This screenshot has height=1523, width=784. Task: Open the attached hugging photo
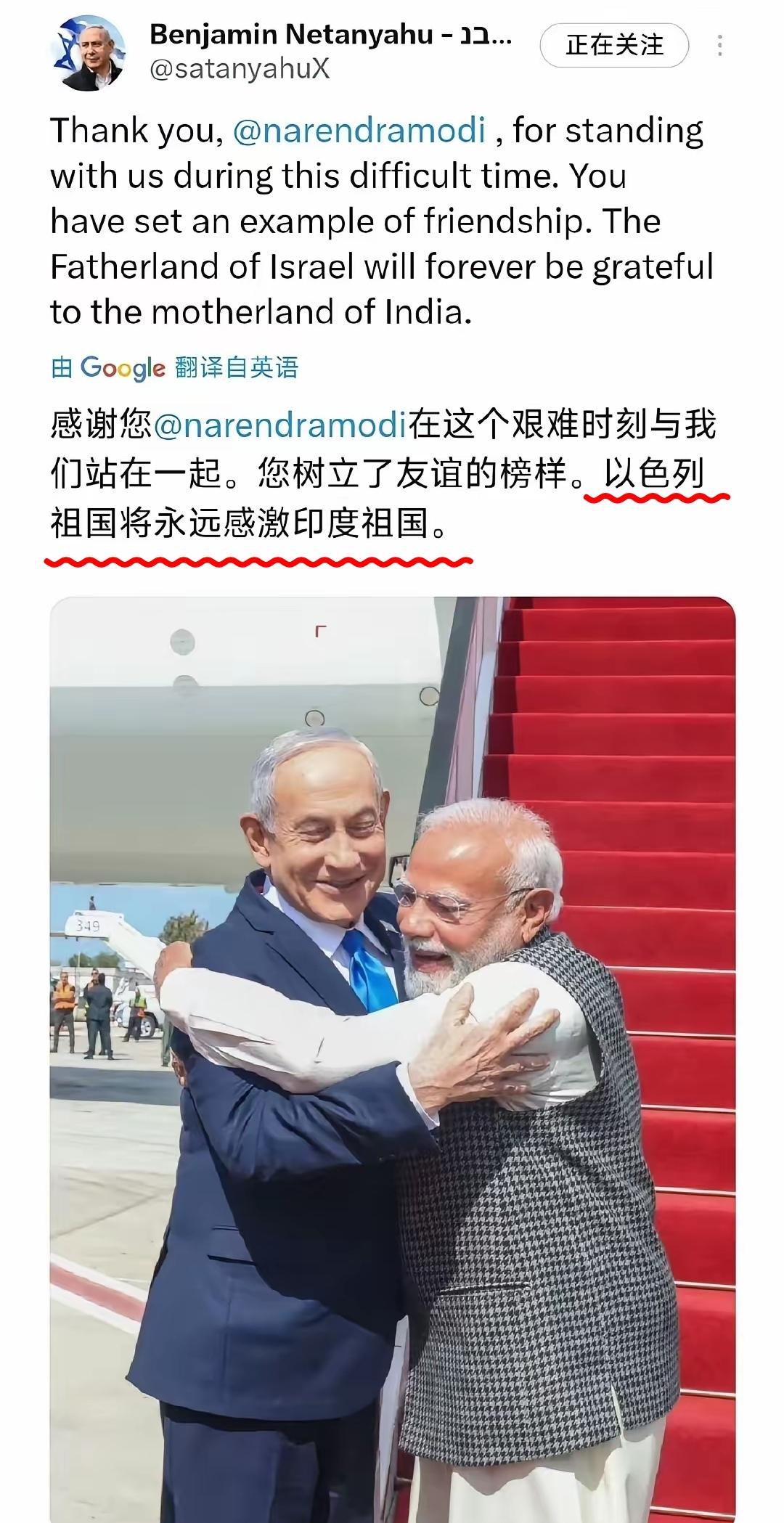(393, 1059)
